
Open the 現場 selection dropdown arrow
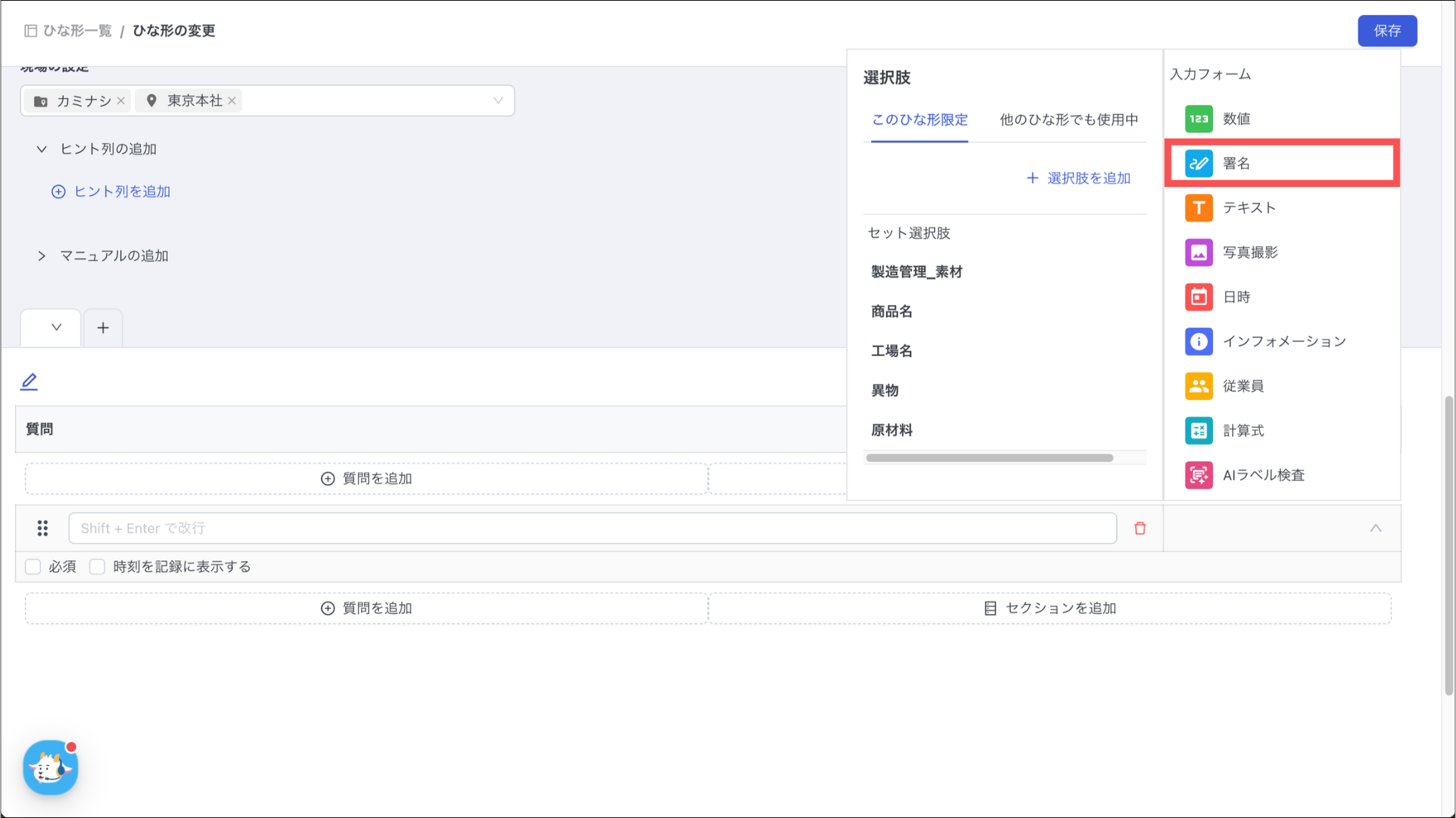(498, 101)
